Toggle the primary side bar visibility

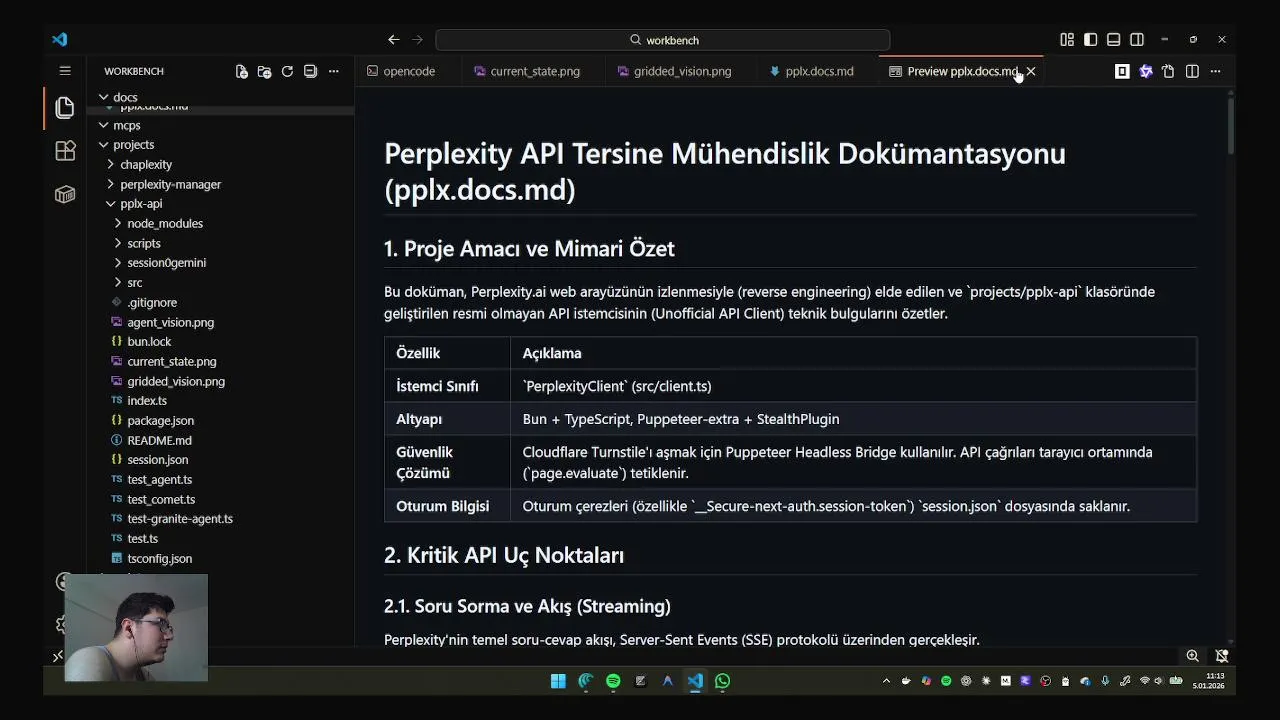[x=1090, y=40]
